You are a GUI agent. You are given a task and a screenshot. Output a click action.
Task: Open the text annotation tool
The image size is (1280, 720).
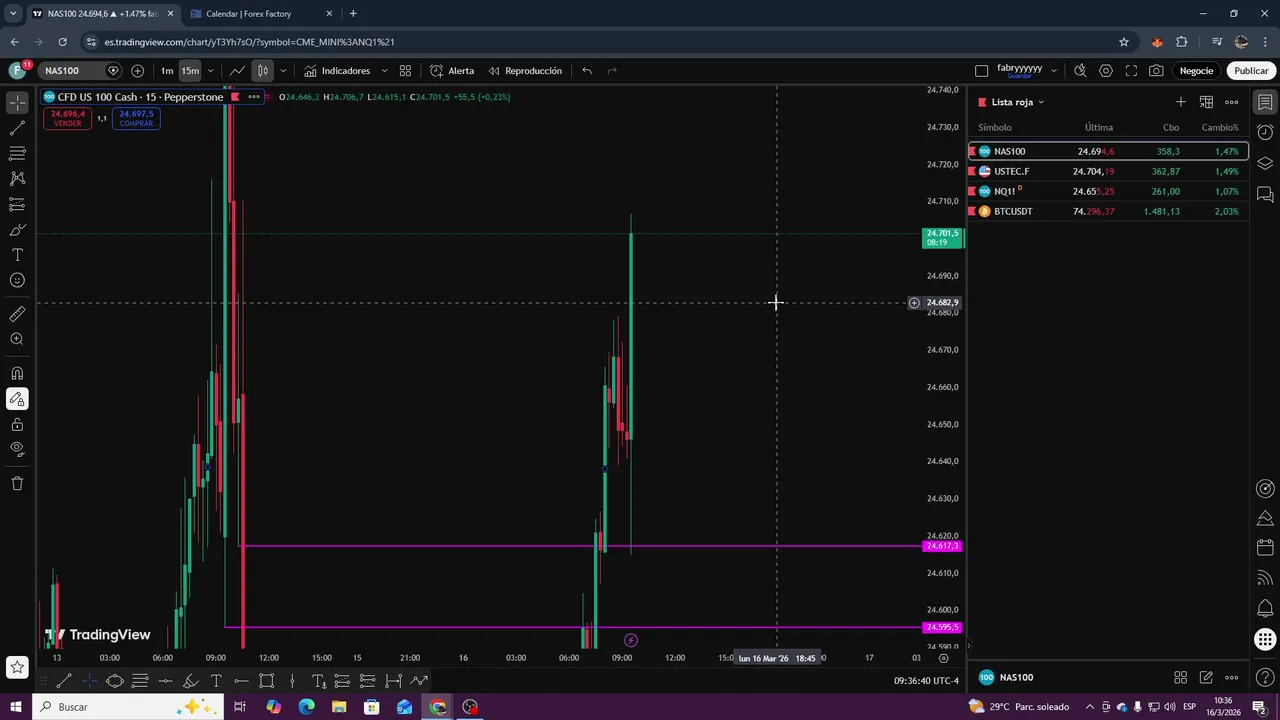[17, 255]
